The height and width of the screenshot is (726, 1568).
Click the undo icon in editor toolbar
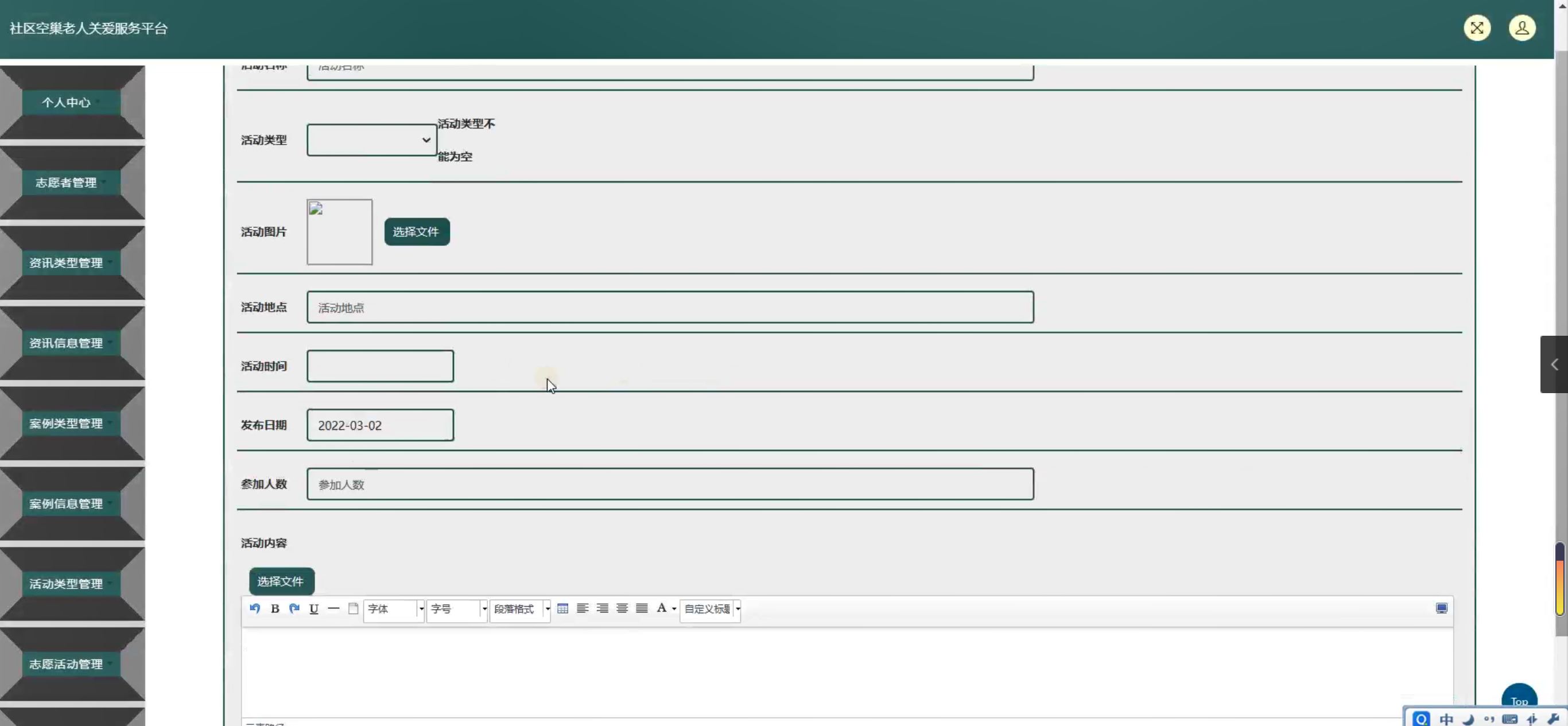coord(255,608)
